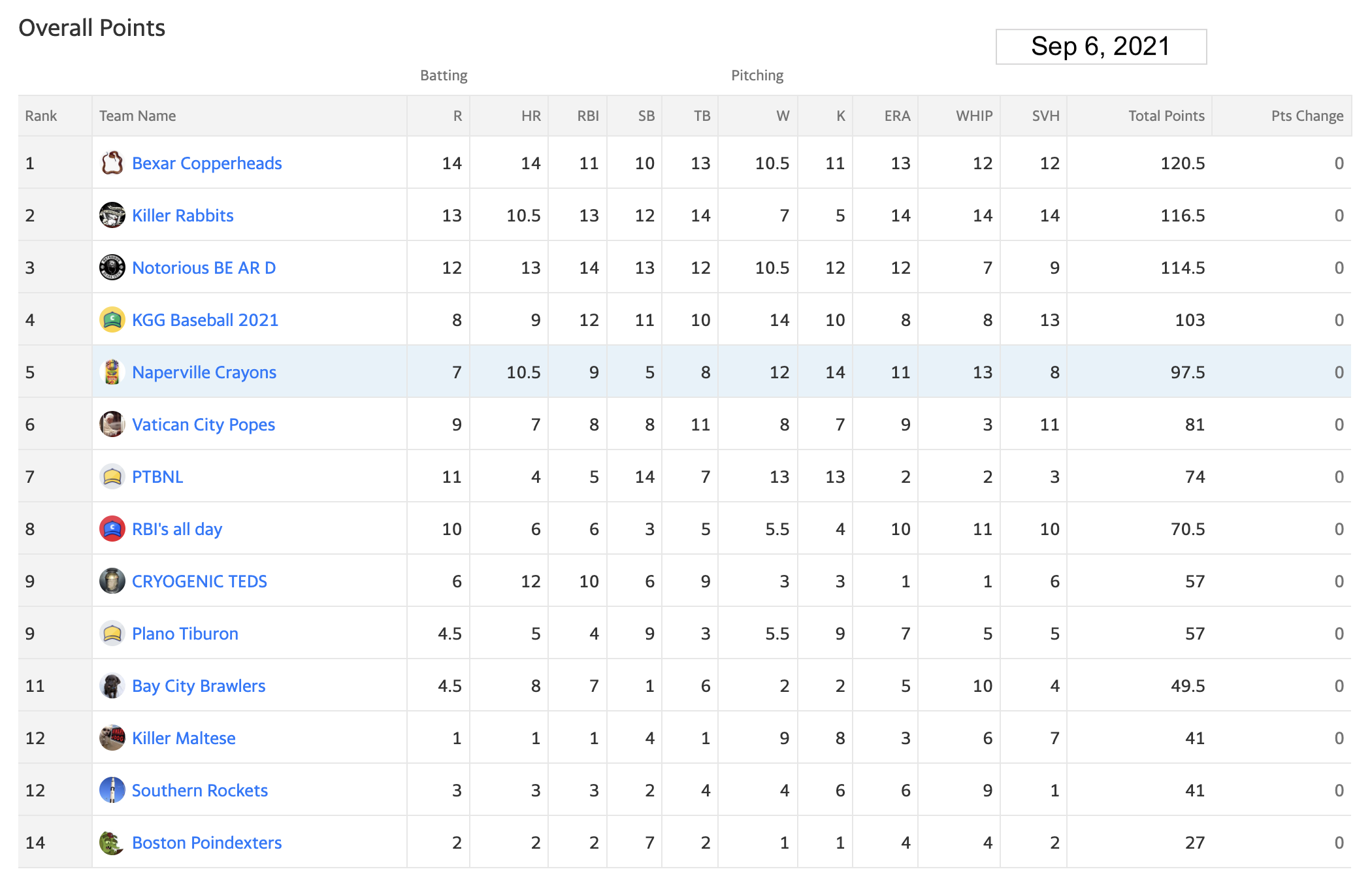Click the Naperville Crayons team avatar
Screen dimensions: 1372x882
click(x=112, y=372)
